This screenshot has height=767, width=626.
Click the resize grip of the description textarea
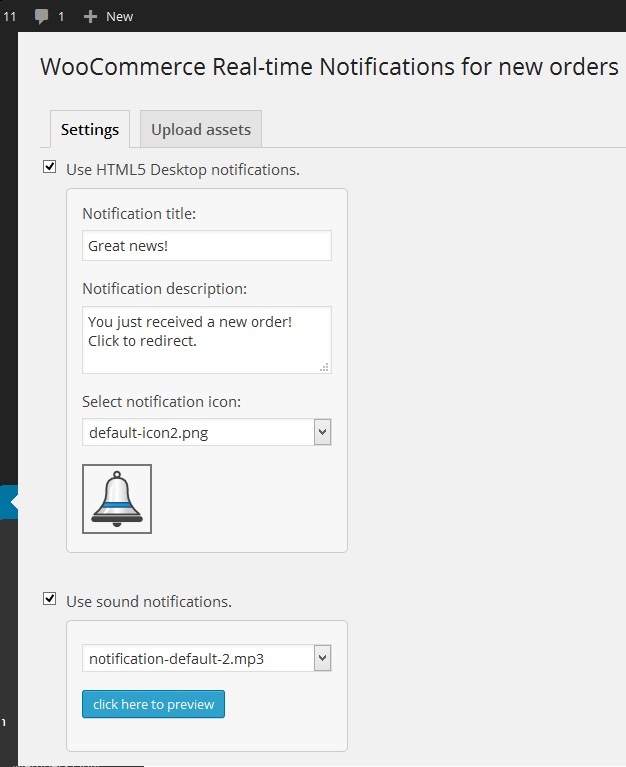[x=324, y=367]
